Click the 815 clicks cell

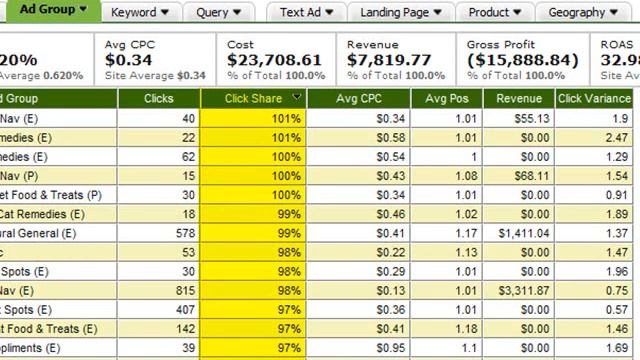[158, 291]
